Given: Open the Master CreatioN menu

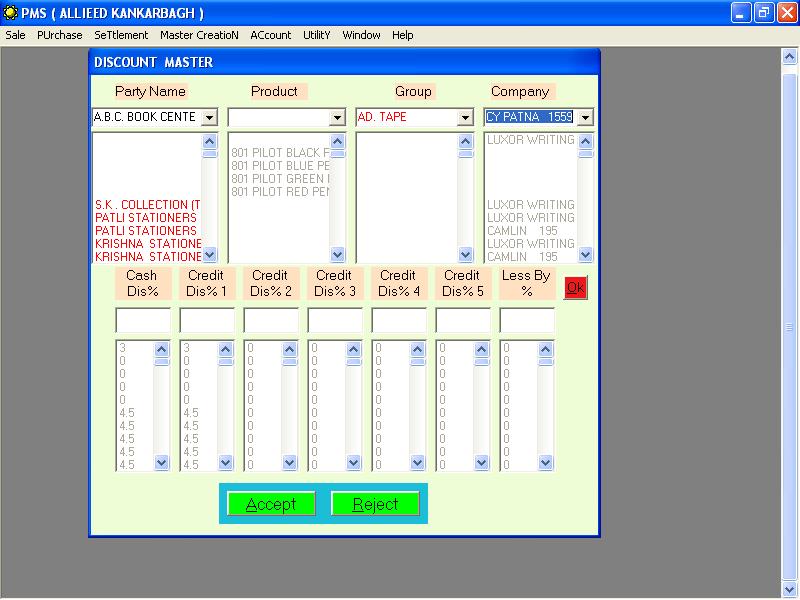Looking at the screenshot, I should pos(199,35).
